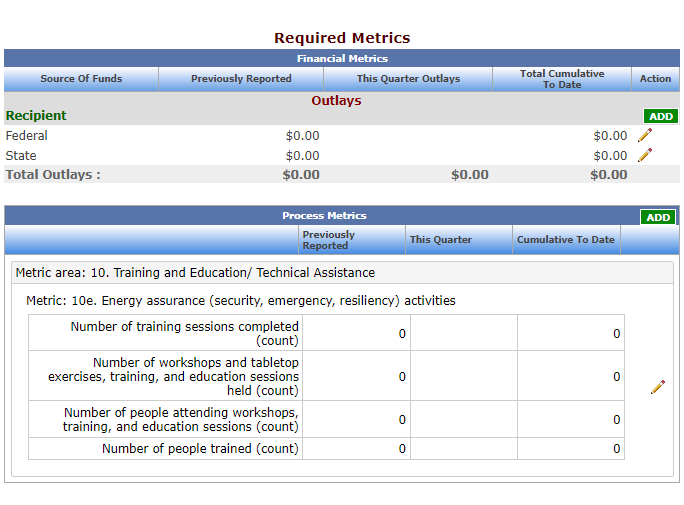The width and height of the screenshot is (684, 505).
Task: Click cumulative value 0 for people trained
Action: [x=616, y=449]
